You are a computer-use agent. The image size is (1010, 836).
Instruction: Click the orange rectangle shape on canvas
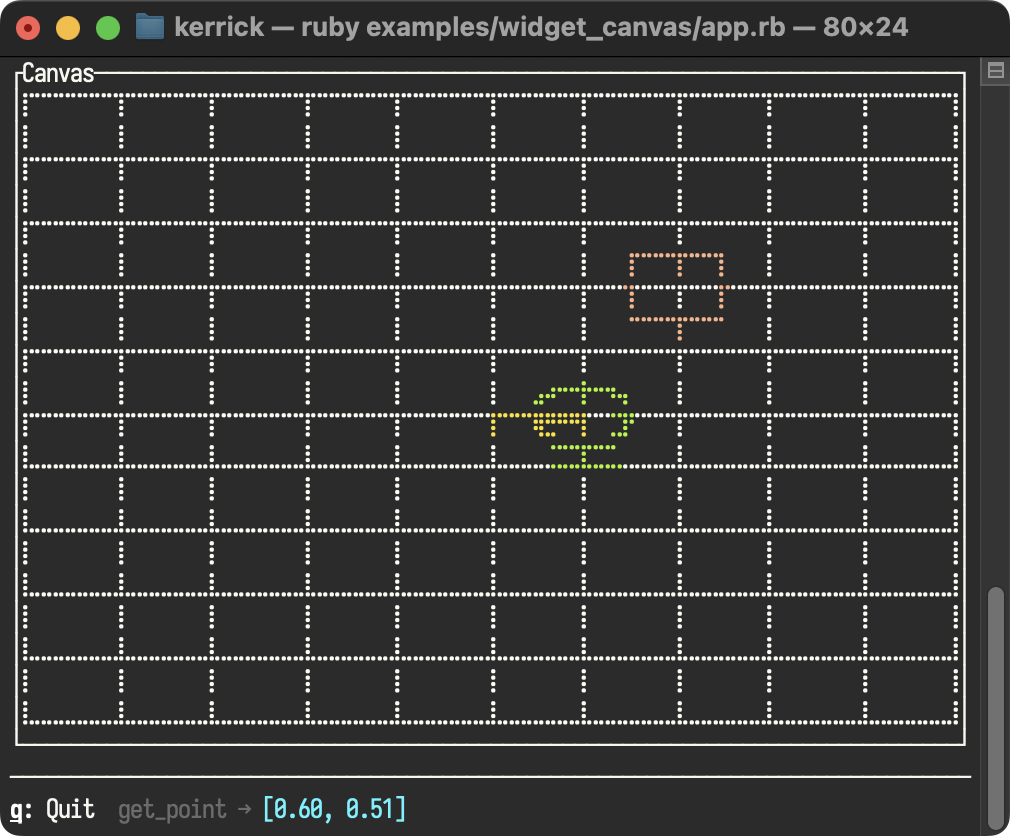(676, 287)
